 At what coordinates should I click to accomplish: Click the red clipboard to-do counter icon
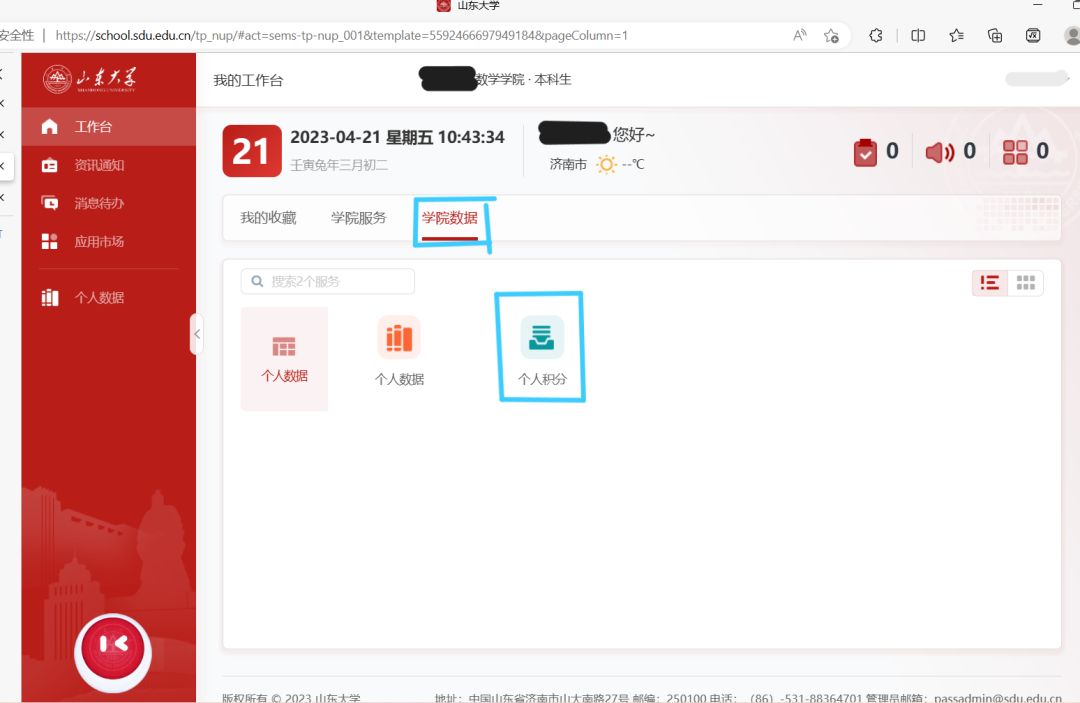(865, 152)
